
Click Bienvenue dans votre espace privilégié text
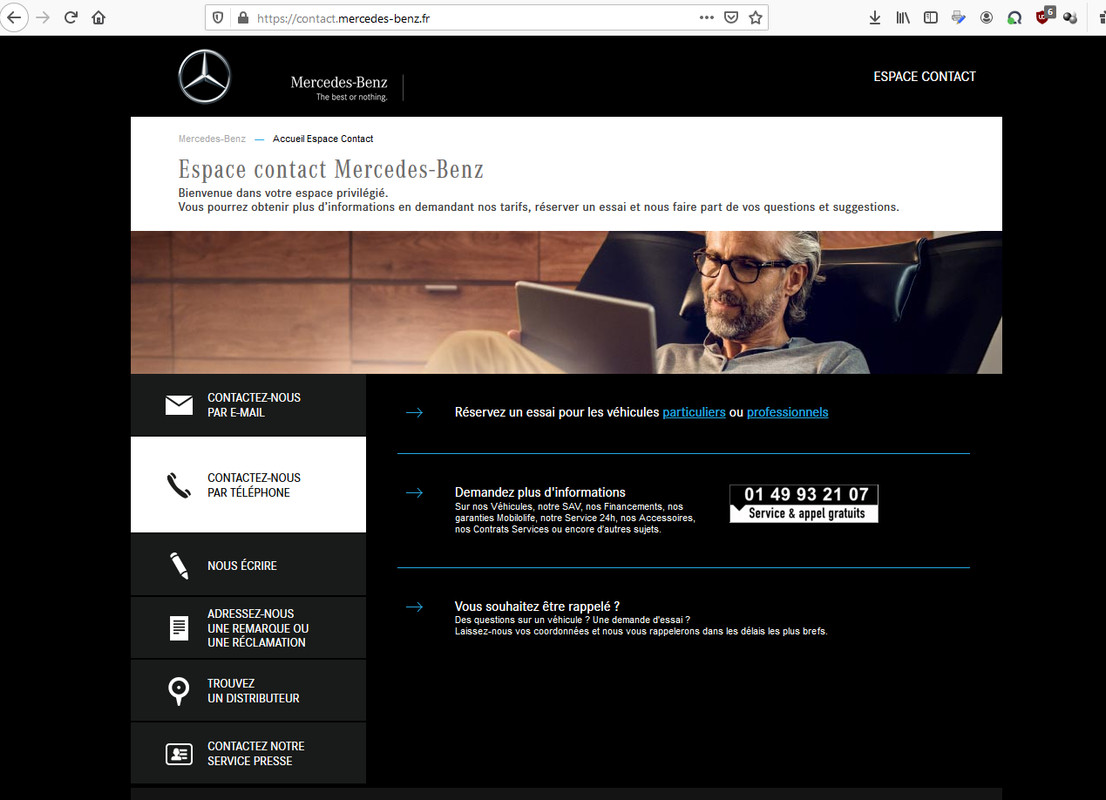[x=283, y=193]
